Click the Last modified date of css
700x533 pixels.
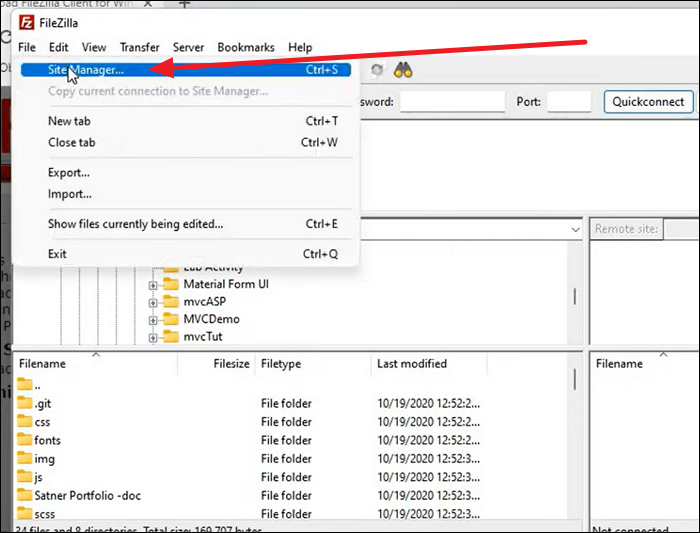[x=429, y=421]
